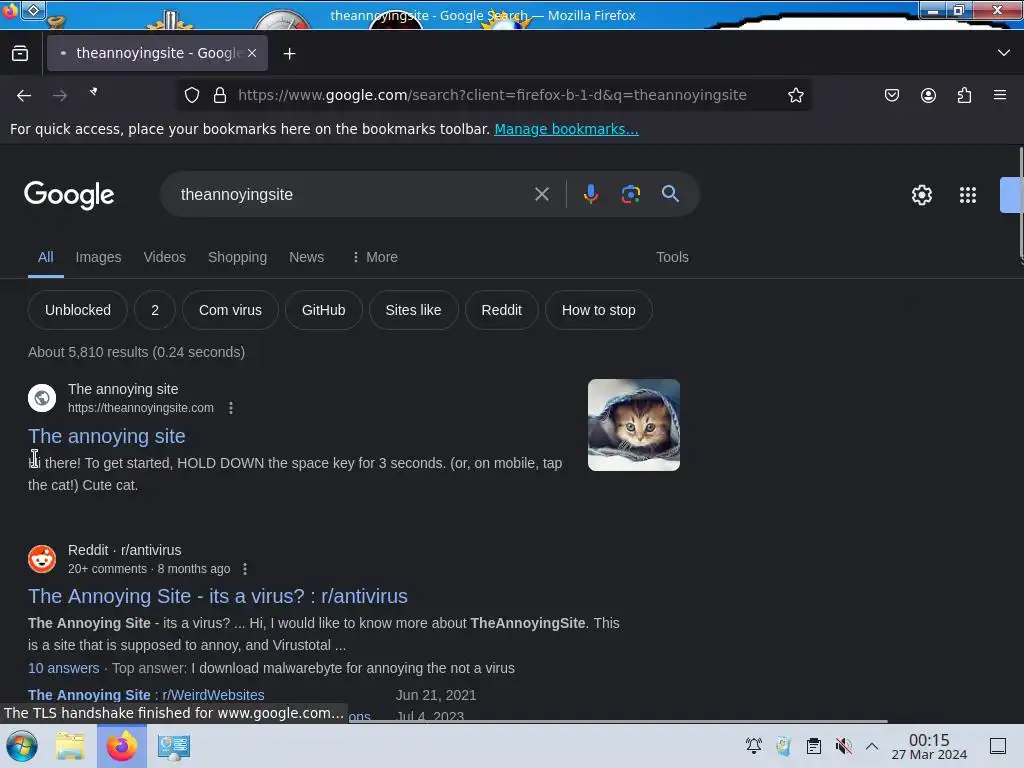Switch to the Images tab
1024x768 pixels.
(x=98, y=257)
